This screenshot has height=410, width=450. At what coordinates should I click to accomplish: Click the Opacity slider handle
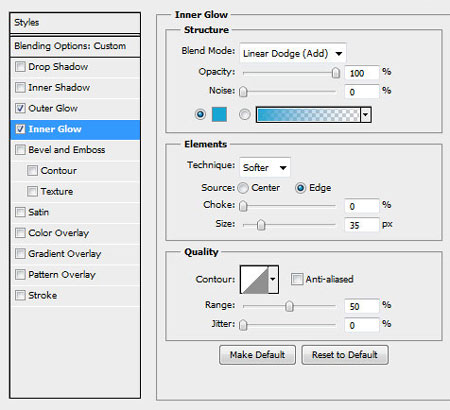pos(336,73)
